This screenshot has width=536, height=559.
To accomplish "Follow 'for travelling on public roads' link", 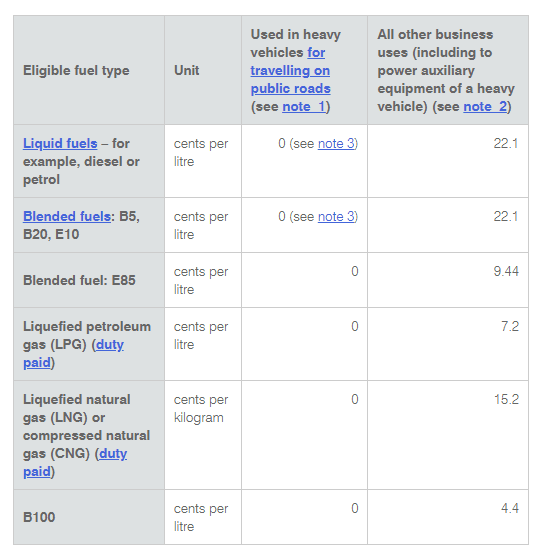I will pos(290,71).
